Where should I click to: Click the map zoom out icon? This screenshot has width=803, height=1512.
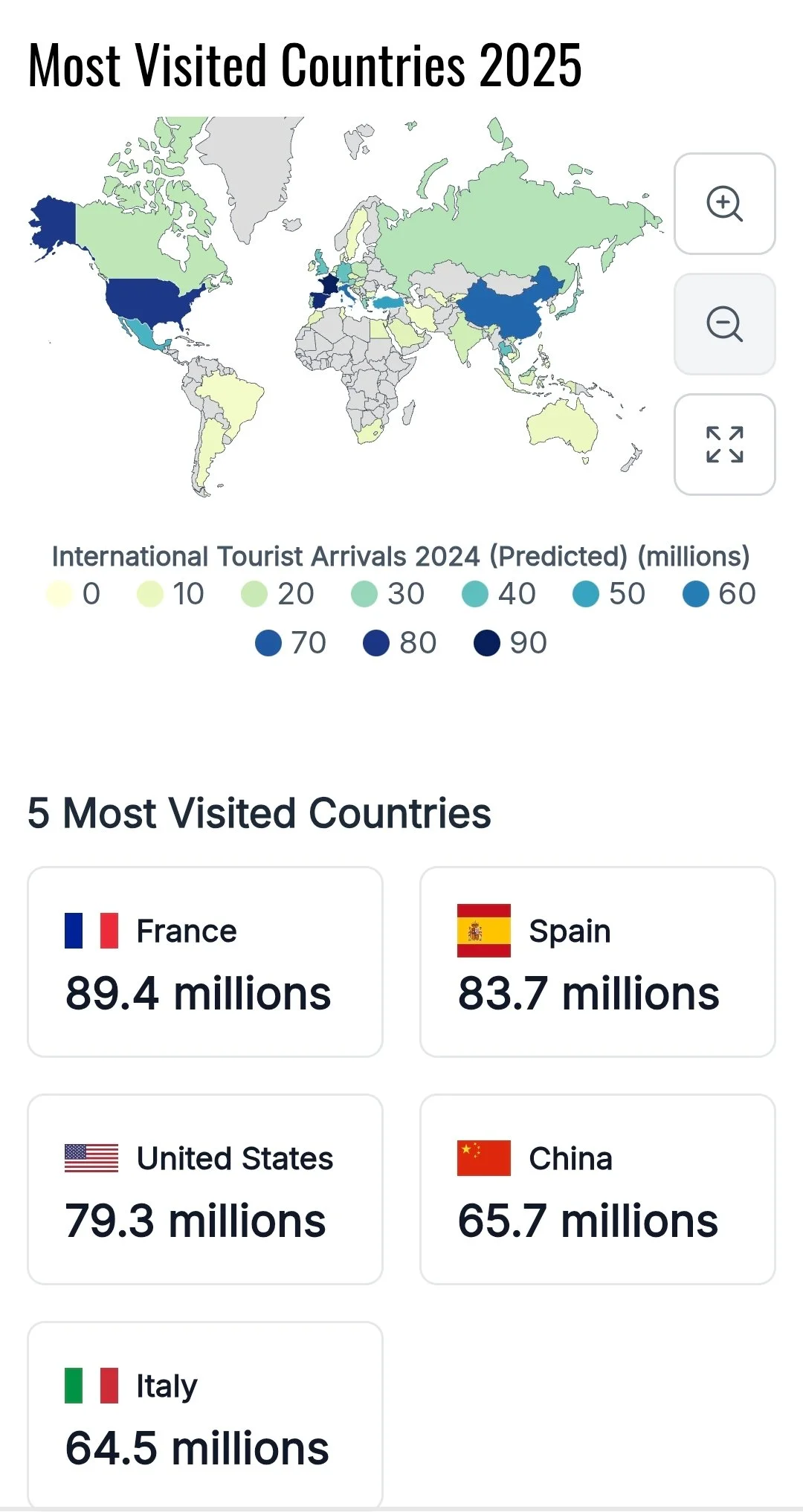click(x=724, y=324)
